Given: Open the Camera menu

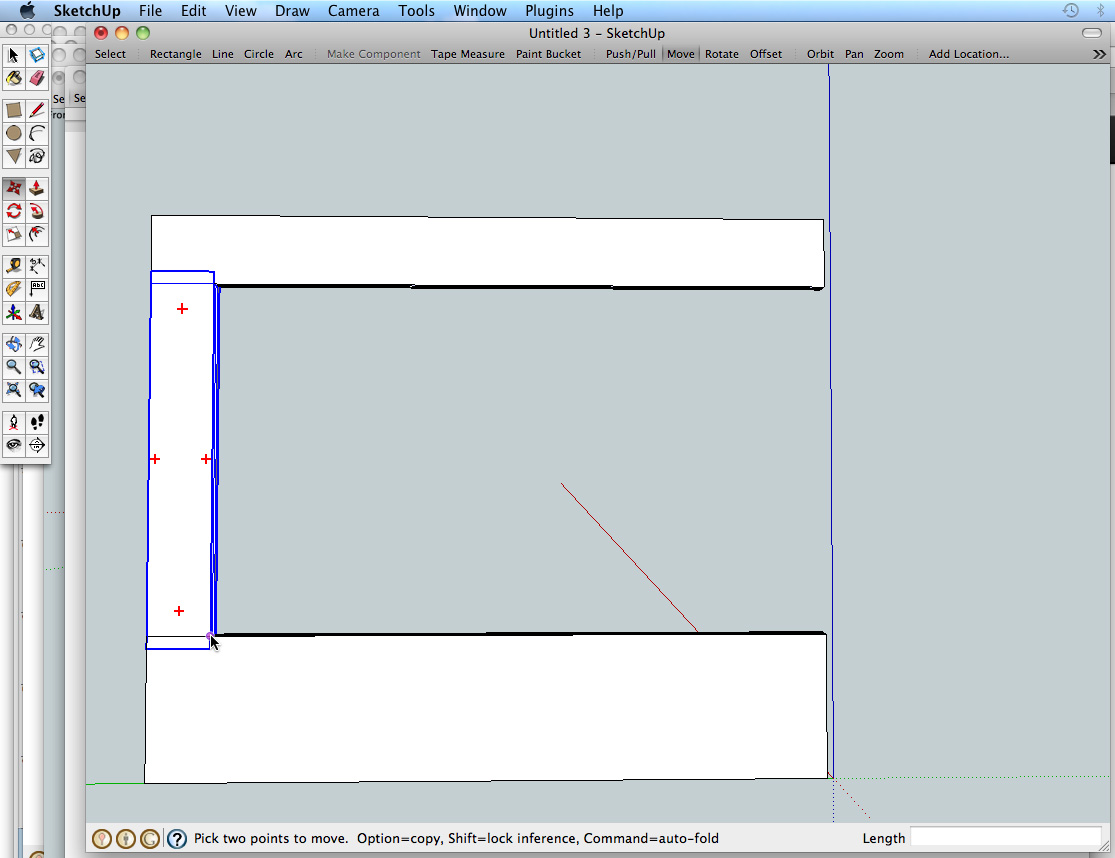Looking at the screenshot, I should (354, 11).
